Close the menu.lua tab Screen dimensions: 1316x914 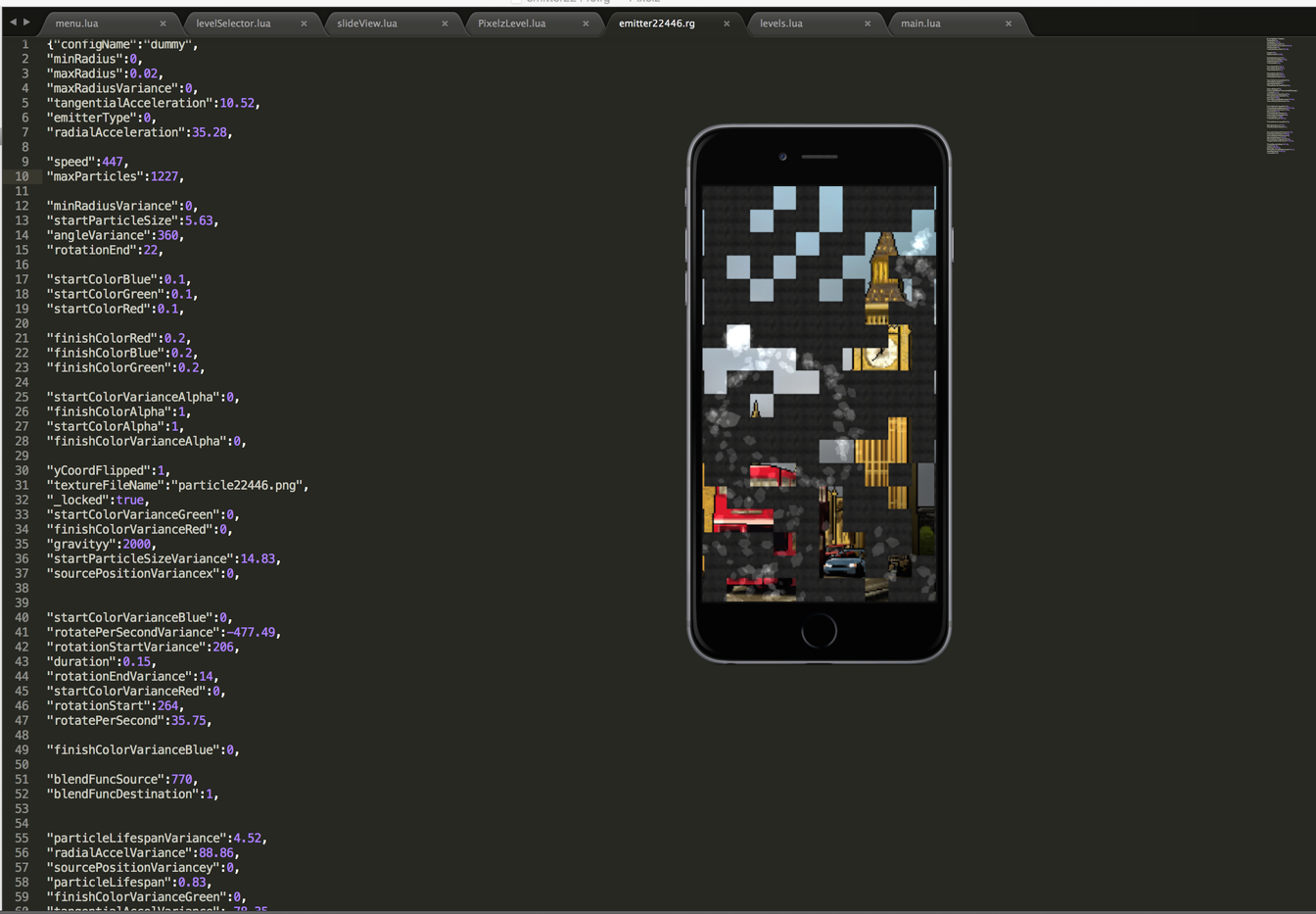pyautogui.click(x=163, y=24)
